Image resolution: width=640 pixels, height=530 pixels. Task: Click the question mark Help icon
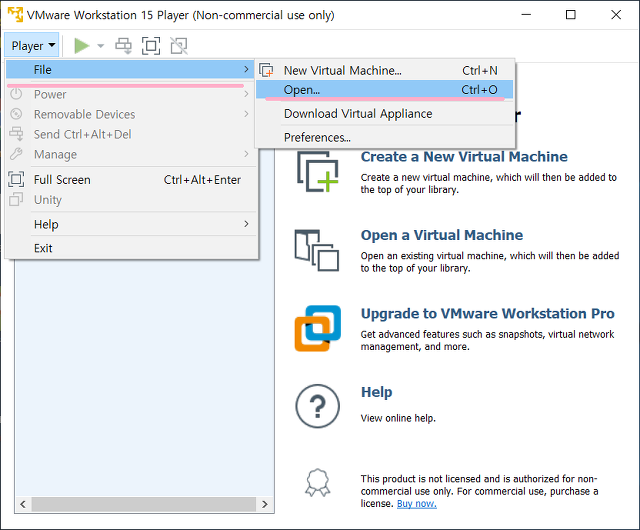[318, 406]
